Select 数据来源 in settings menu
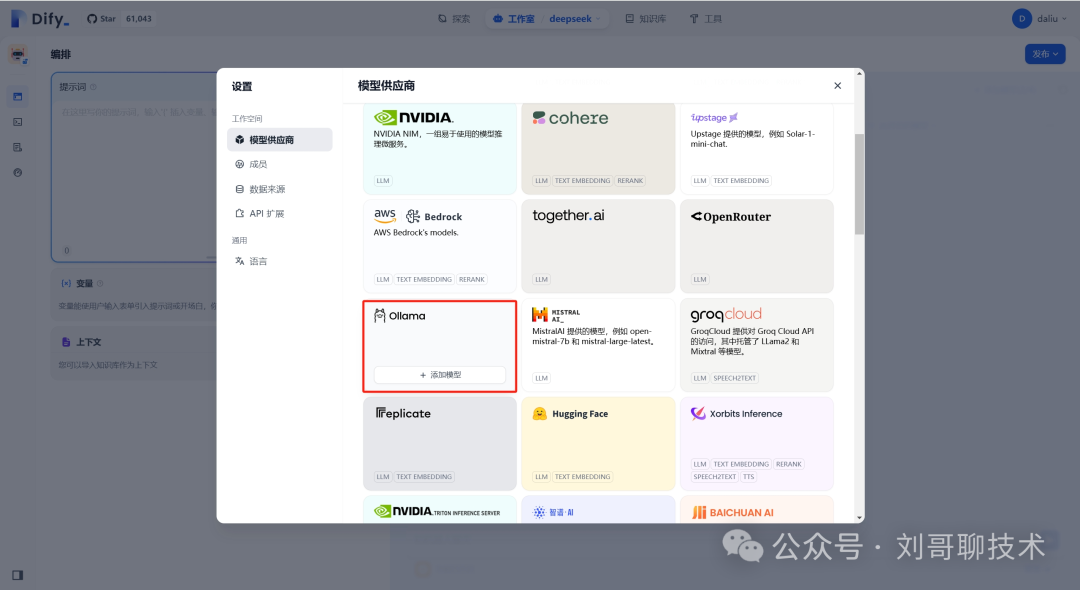 point(280,189)
